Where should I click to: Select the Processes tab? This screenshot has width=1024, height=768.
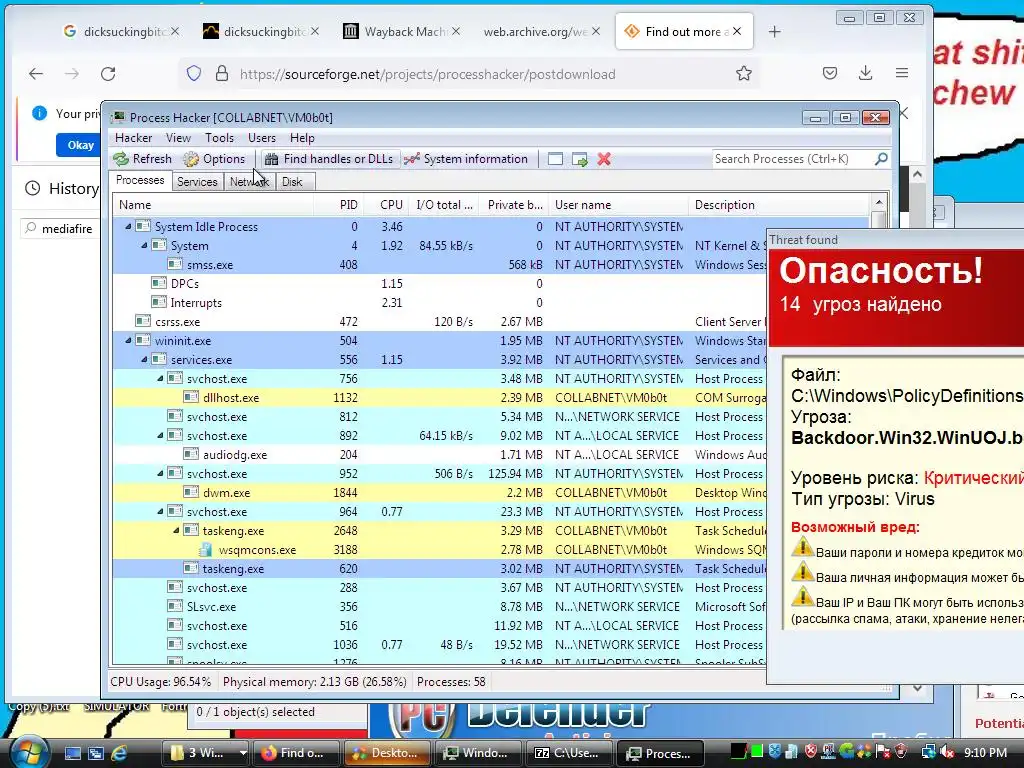point(140,180)
